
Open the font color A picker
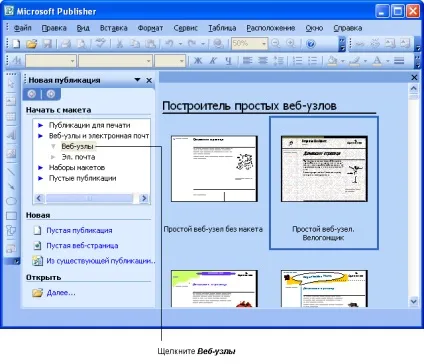[x=377, y=61]
